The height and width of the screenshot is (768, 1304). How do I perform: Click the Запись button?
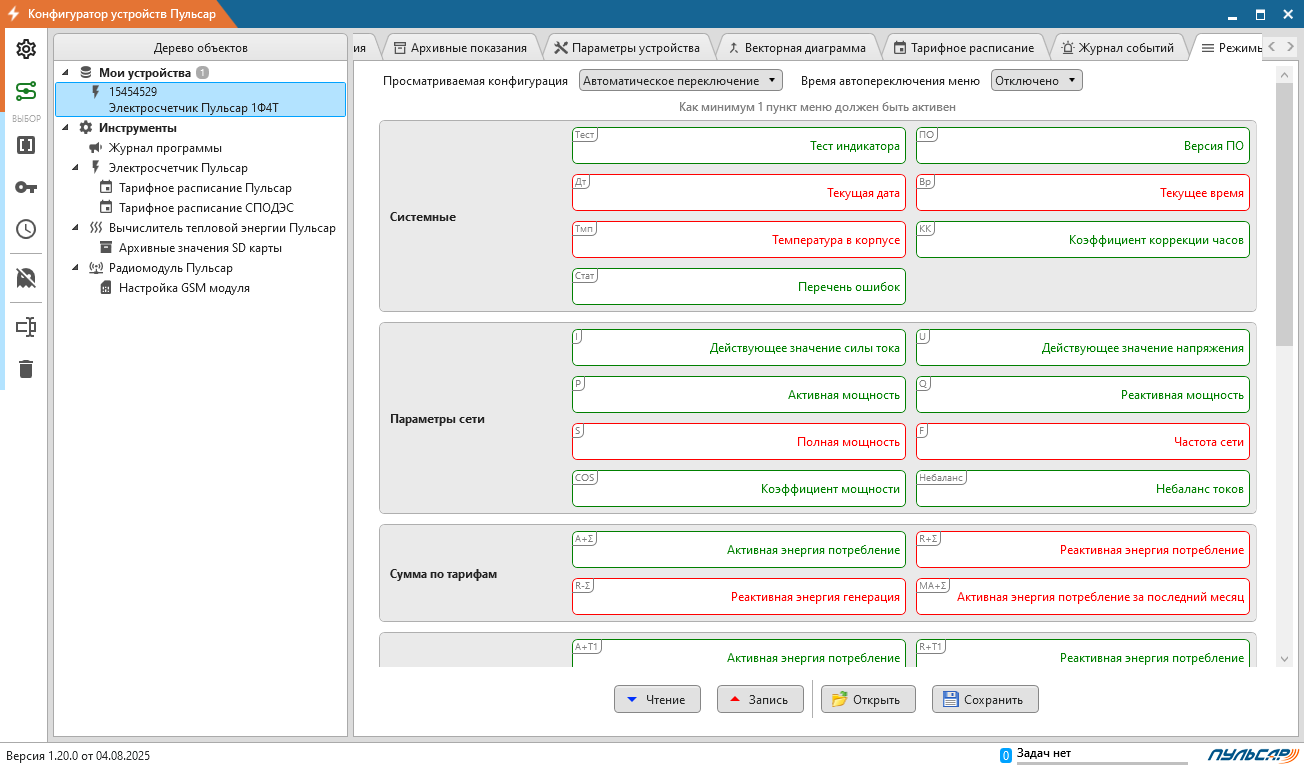click(760, 699)
